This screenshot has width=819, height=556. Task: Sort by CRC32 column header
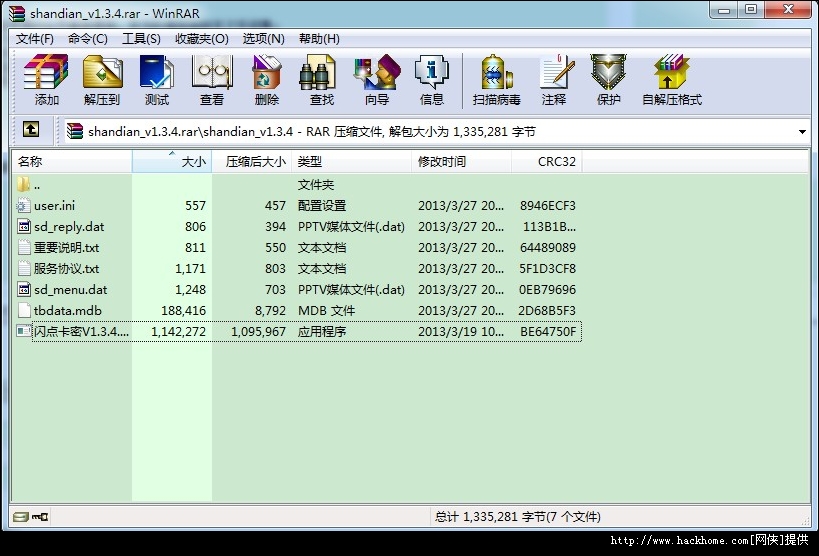point(547,161)
